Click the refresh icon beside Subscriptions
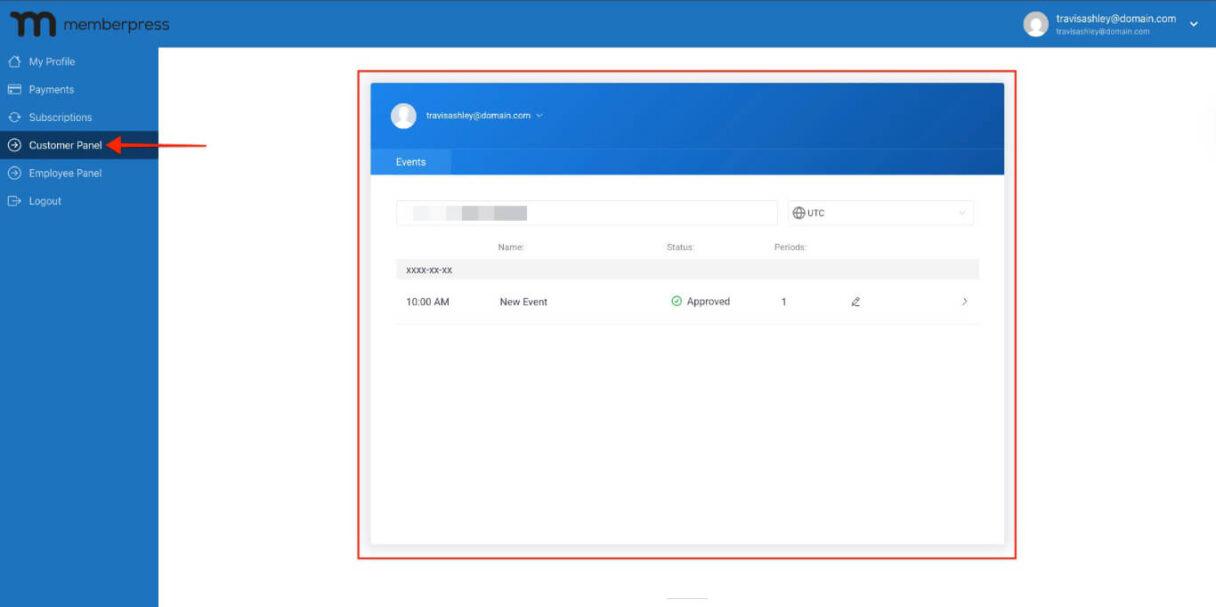The height and width of the screenshot is (607, 1216). pos(13,117)
